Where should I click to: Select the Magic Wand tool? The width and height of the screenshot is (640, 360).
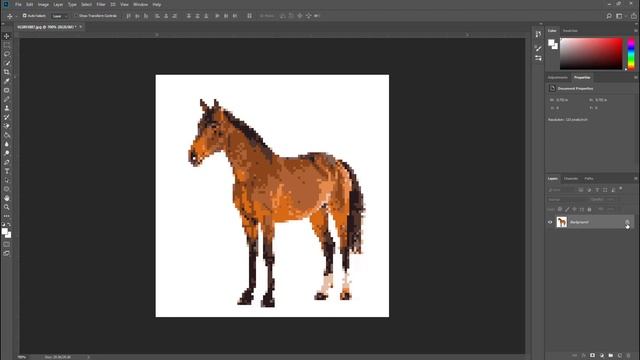pyautogui.click(x=7, y=63)
